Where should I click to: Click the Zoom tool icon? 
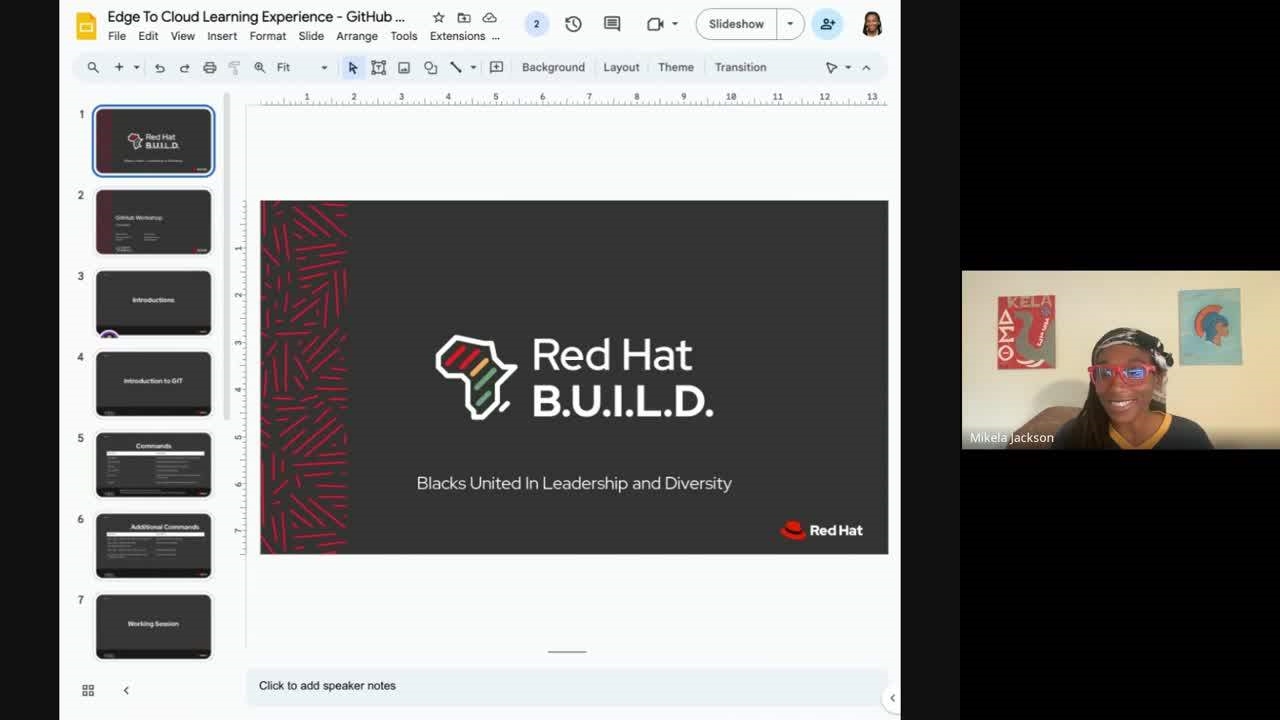[259, 67]
